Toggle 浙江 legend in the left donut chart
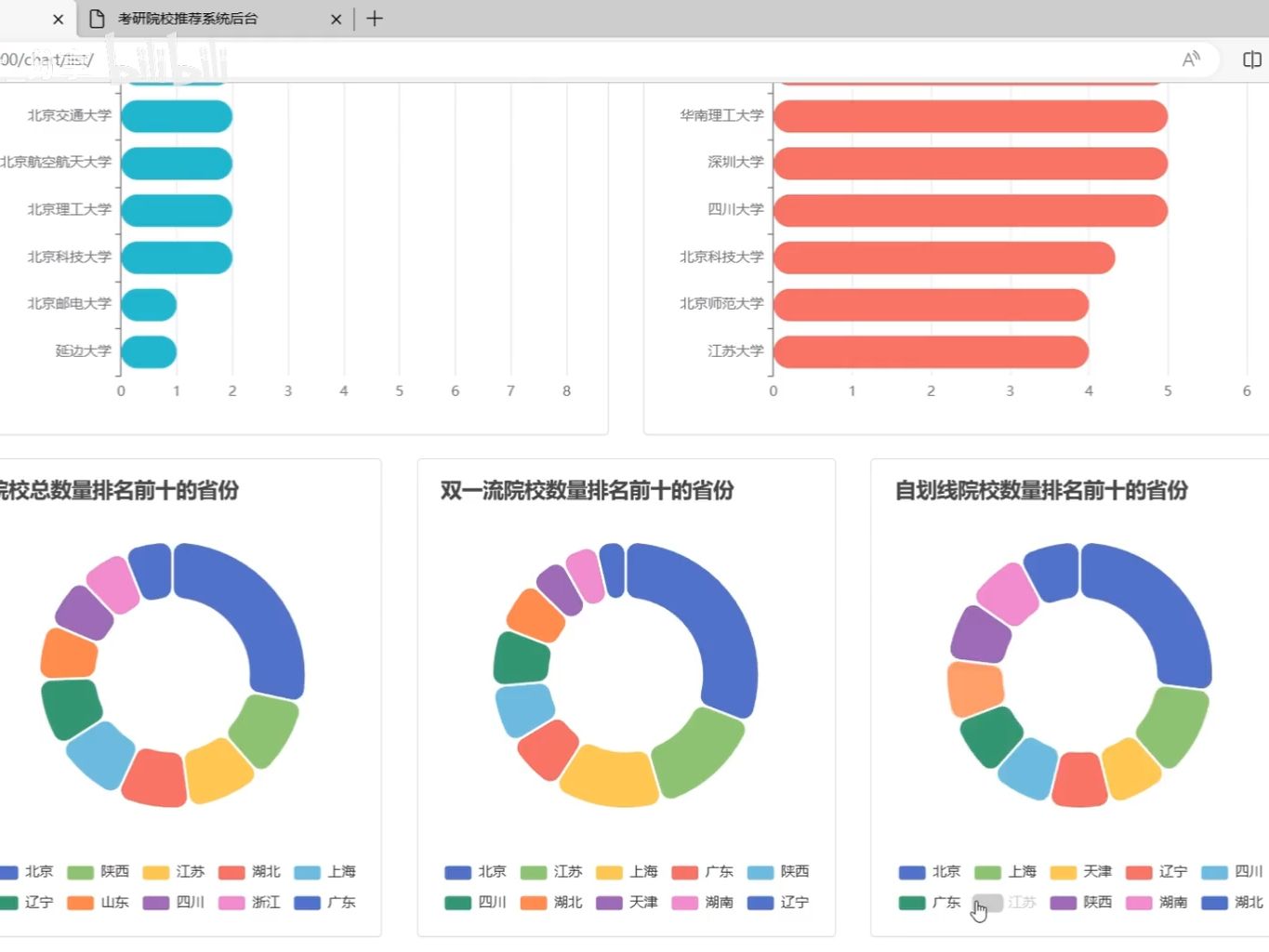 coord(249,902)
